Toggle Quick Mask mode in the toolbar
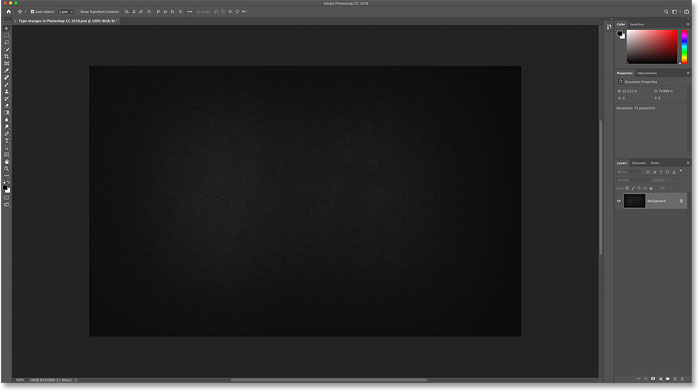 pos(7,198)
